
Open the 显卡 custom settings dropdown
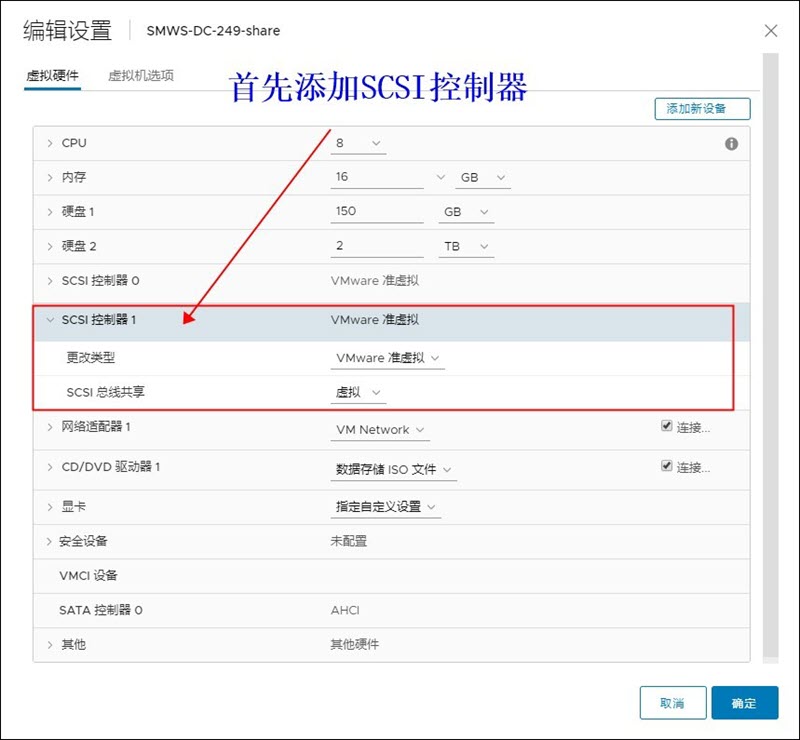387,507
